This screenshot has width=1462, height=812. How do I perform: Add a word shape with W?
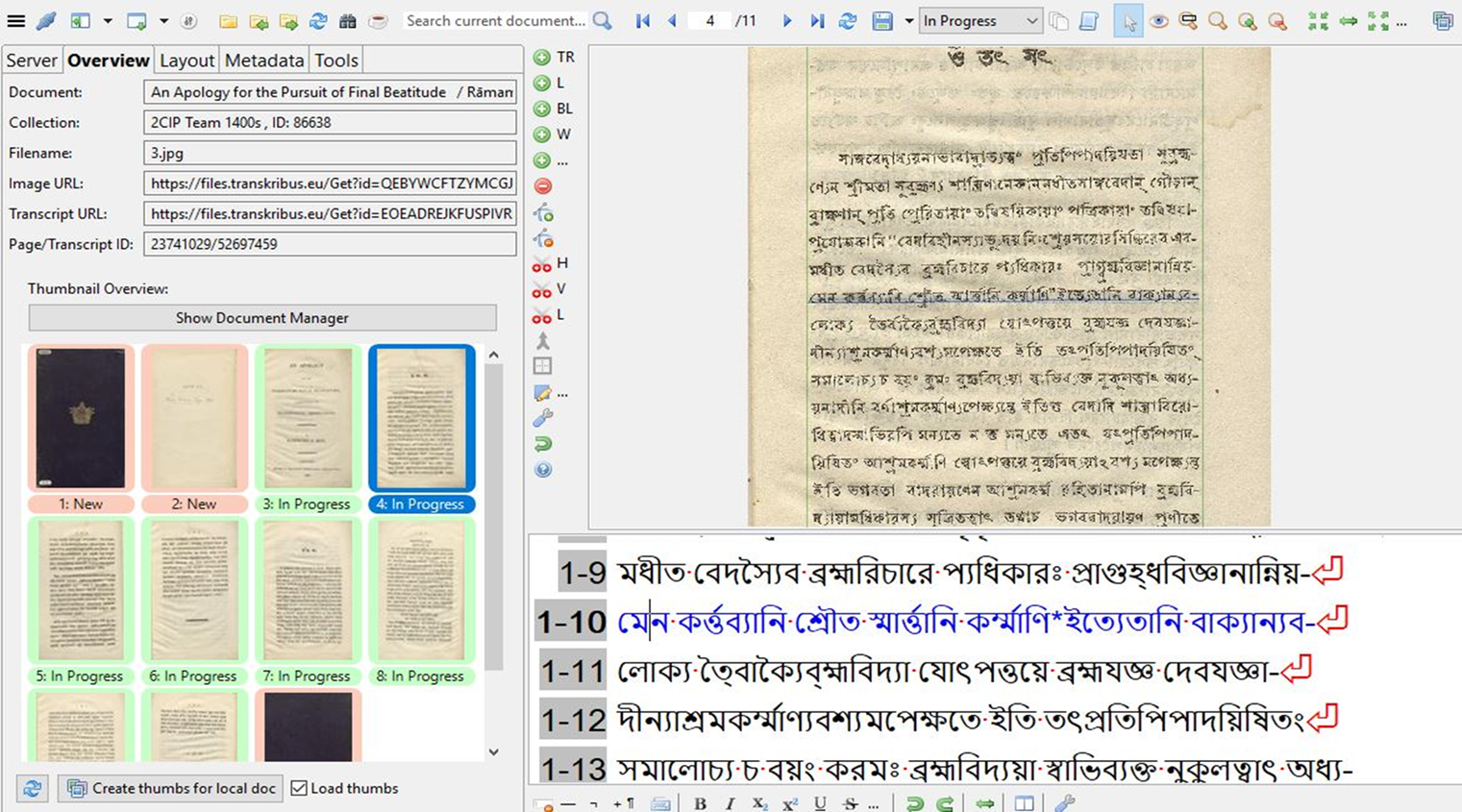(x=553, y=135)
